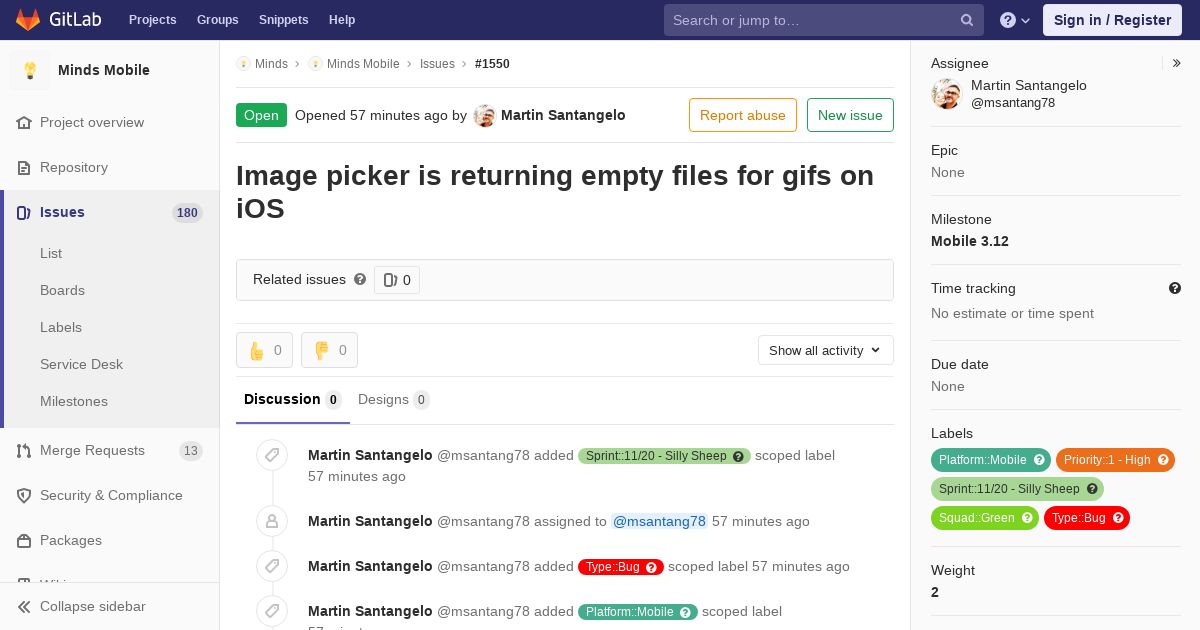Switch to the Discussion tab
1200x630 pixels.
(293, 399)
